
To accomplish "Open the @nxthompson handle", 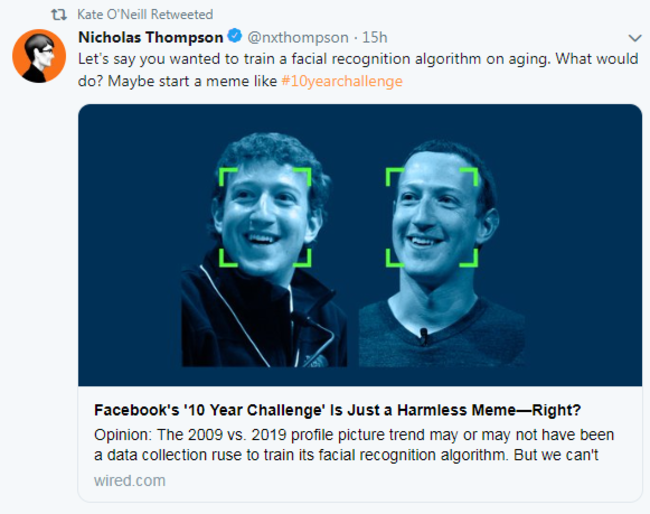I will pyautogui.click(x=297, y=37).
